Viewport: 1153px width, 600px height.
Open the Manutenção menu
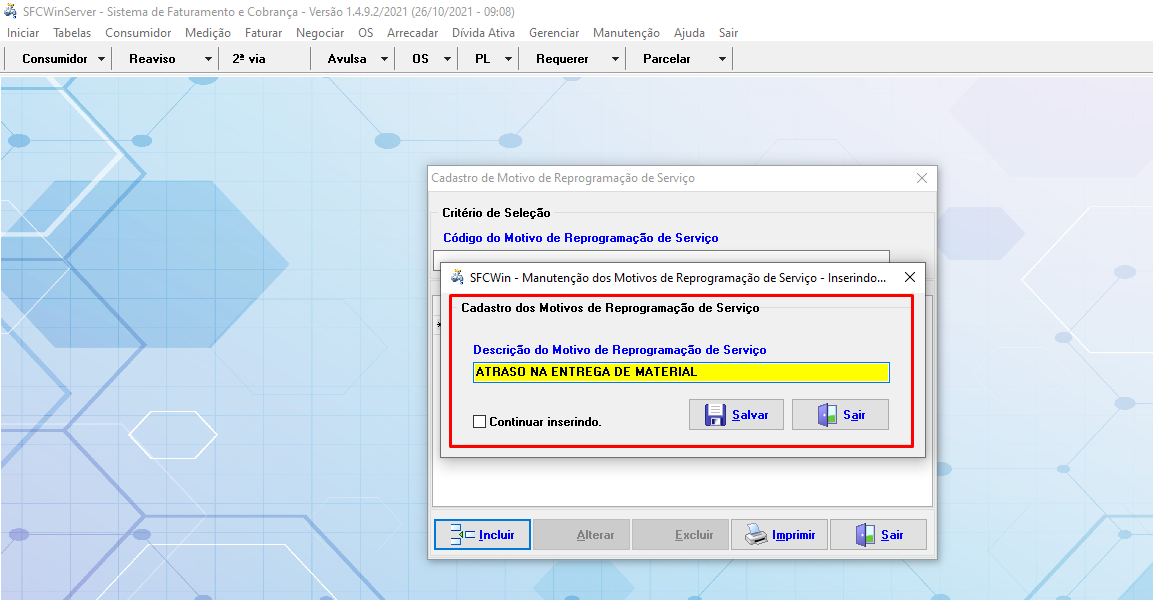[626, 33]
